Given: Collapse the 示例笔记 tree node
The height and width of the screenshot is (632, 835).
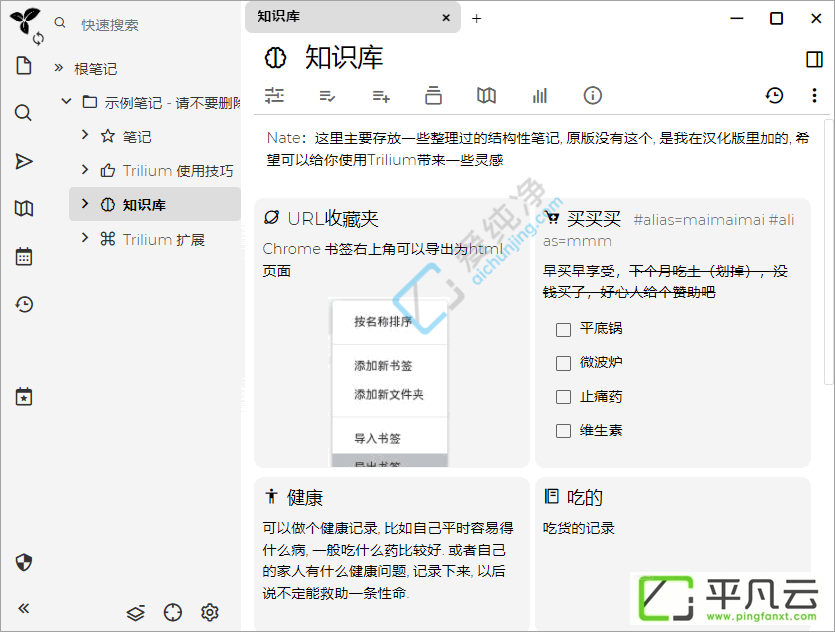Looking at the screenshot, I should tap(67, 101).
